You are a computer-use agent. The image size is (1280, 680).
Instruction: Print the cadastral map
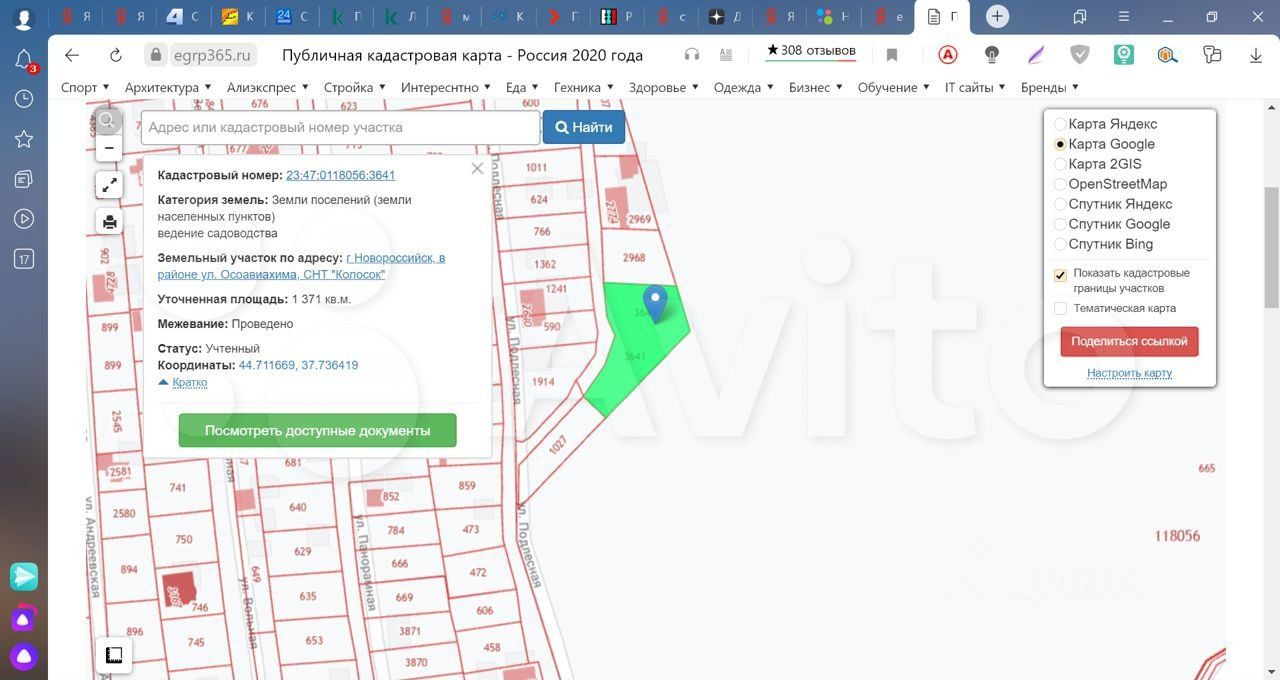tap(109, 222)
